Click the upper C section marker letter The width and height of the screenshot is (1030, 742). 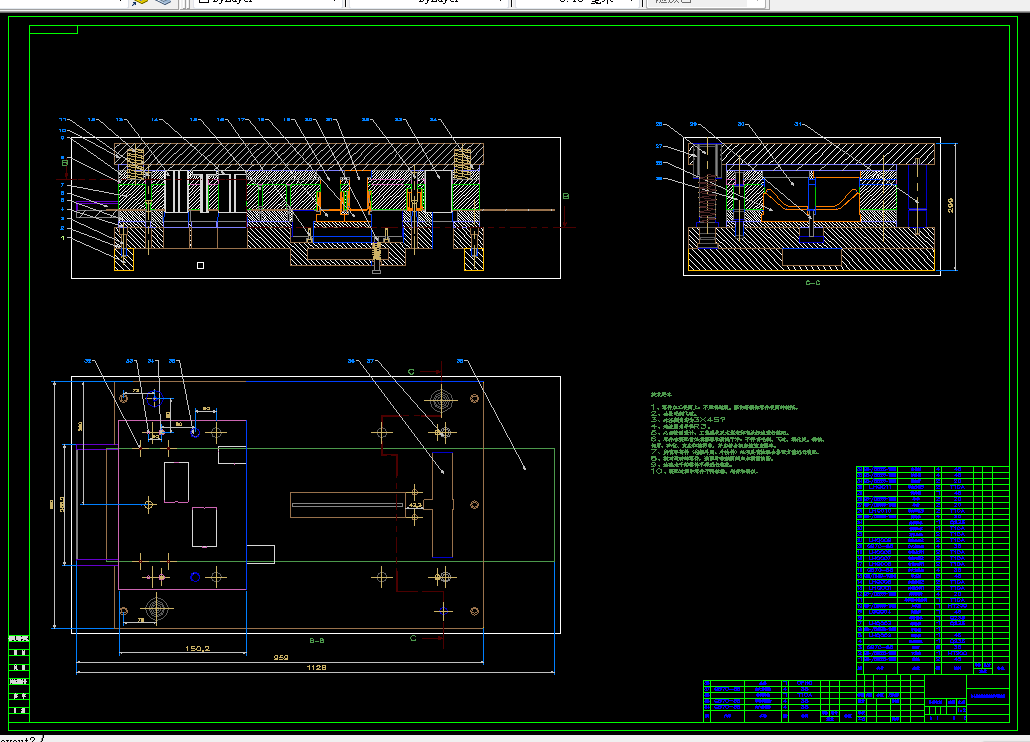pos(411,372)
